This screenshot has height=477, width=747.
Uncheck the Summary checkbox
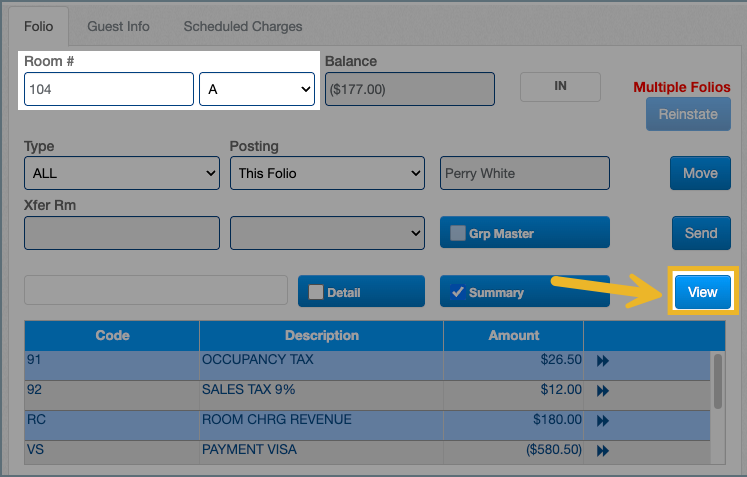[x=458, y=292]
